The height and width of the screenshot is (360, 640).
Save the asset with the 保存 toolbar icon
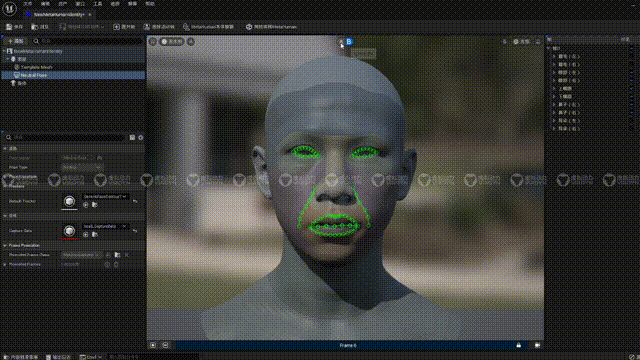point(14,27)
